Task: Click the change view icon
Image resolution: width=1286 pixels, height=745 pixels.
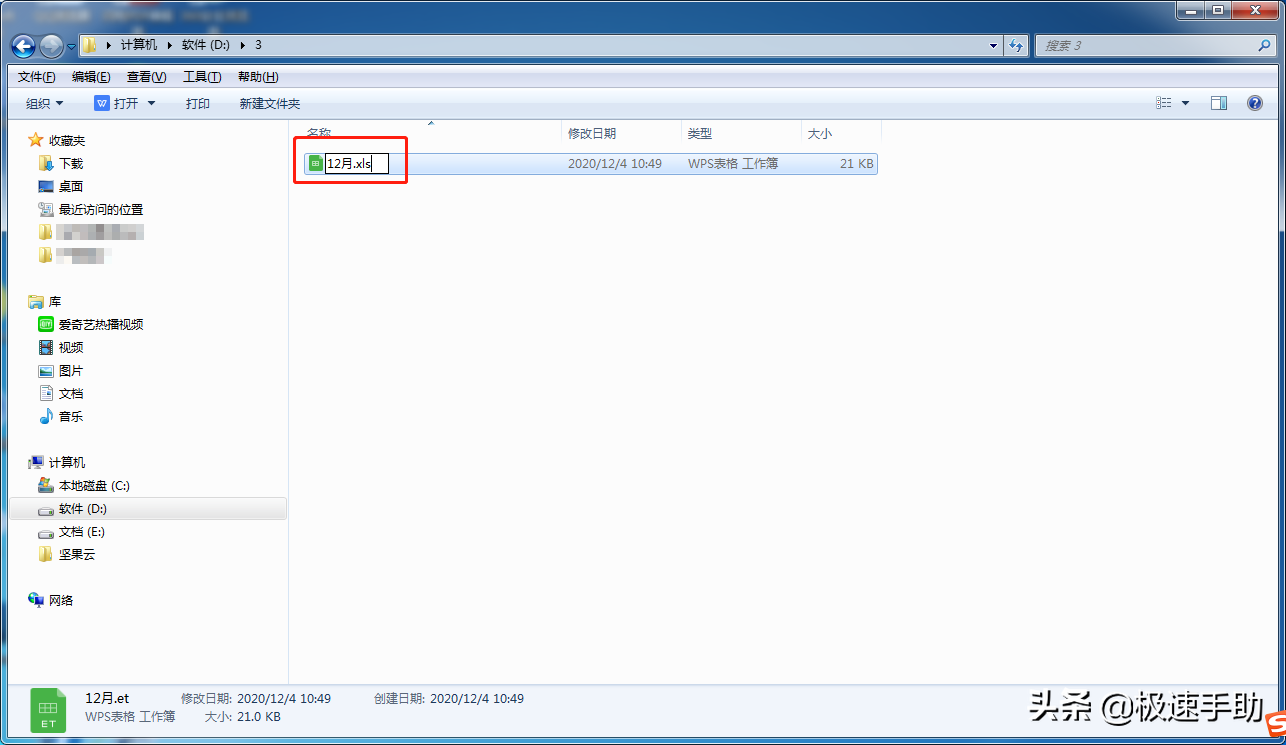Action: [1164, 103]
